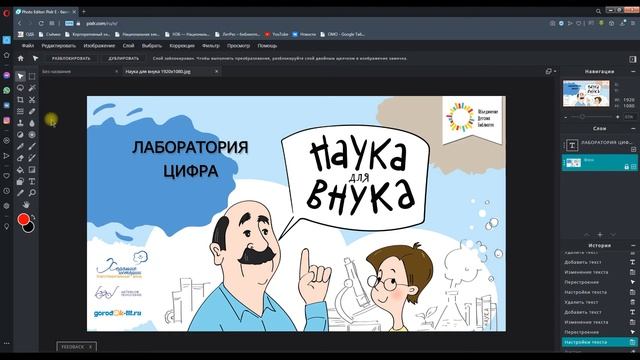The image size is (640, 360).
Task: Open Instagram in Opera sidebar
Action: (x=7, y=120)
